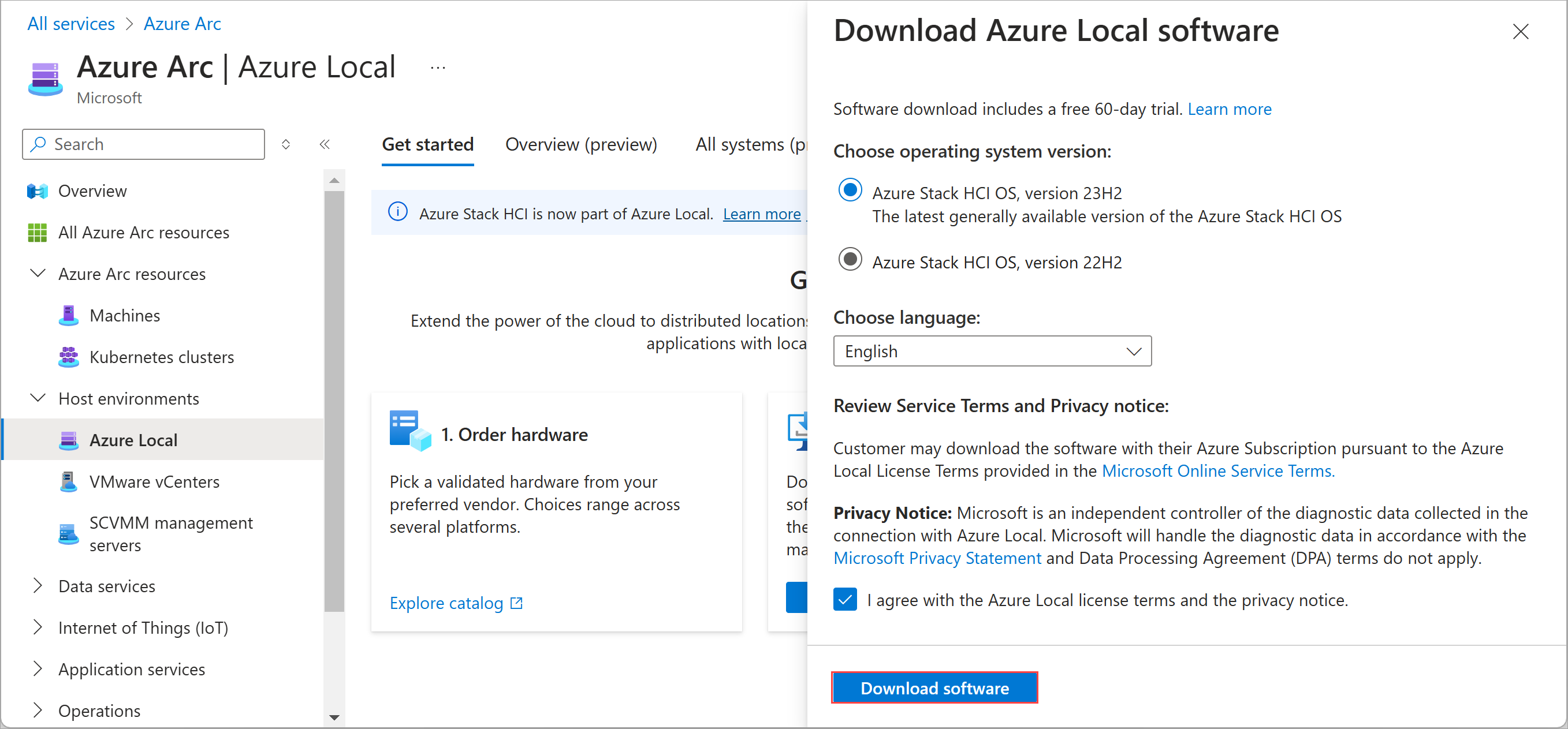Uncheck the license terms agreement checkbox
The height and width of the screenshot is (729, 1568).
(x=845, y=599)
